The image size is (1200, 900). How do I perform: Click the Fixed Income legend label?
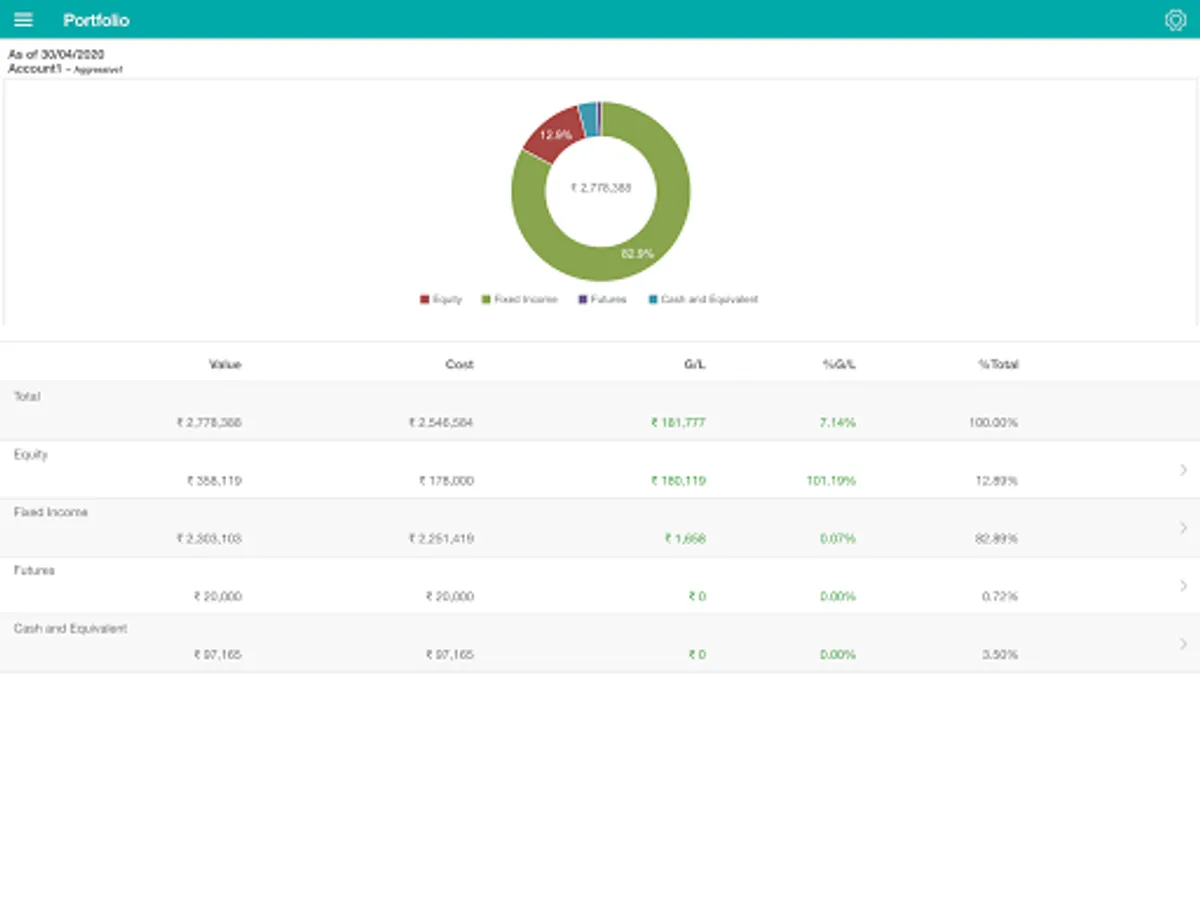(x=526, y=299)
